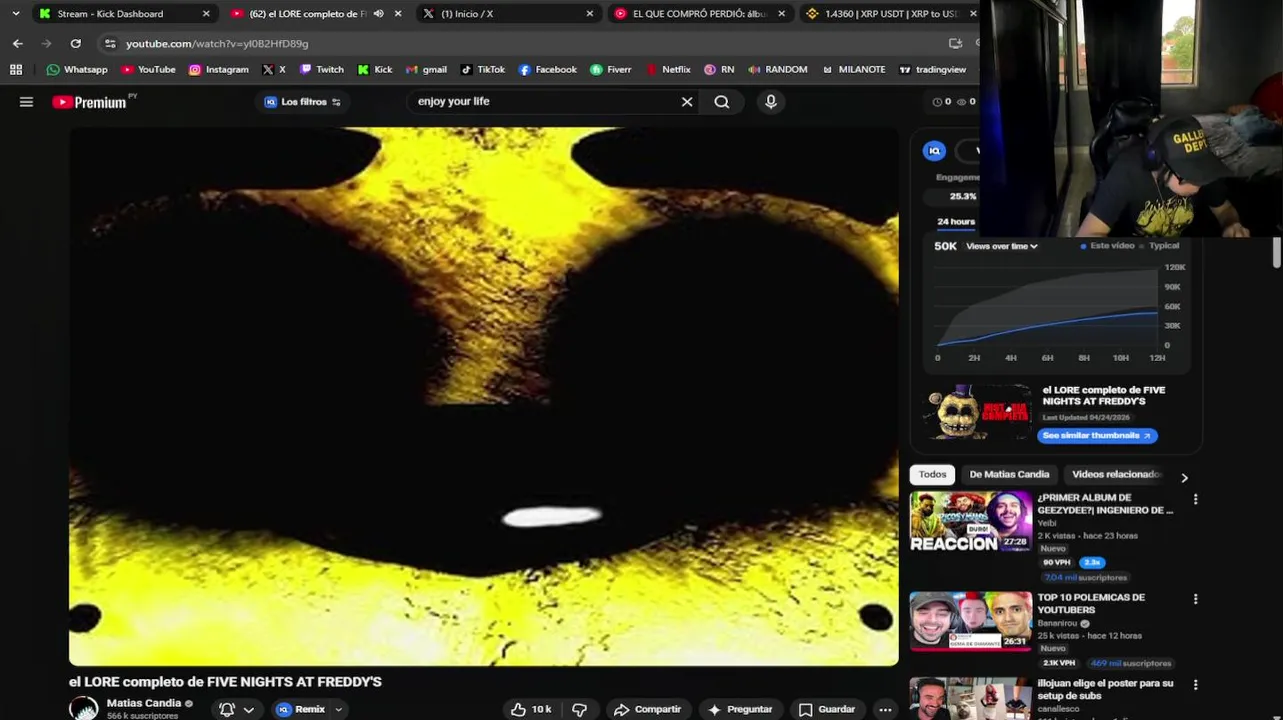Open more actions three-dot menu under video

[x=885, y=709]
